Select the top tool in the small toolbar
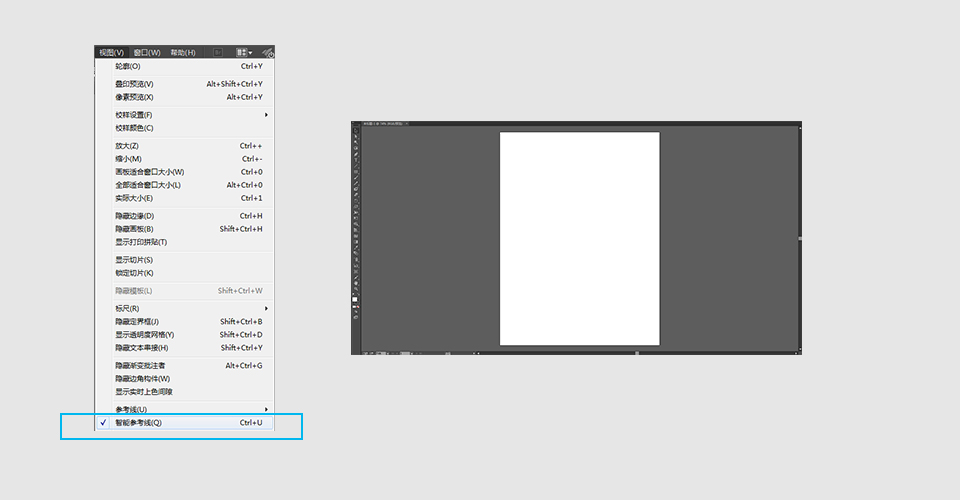The height and width of the screenshot is (500, 960). click(355, 131)
